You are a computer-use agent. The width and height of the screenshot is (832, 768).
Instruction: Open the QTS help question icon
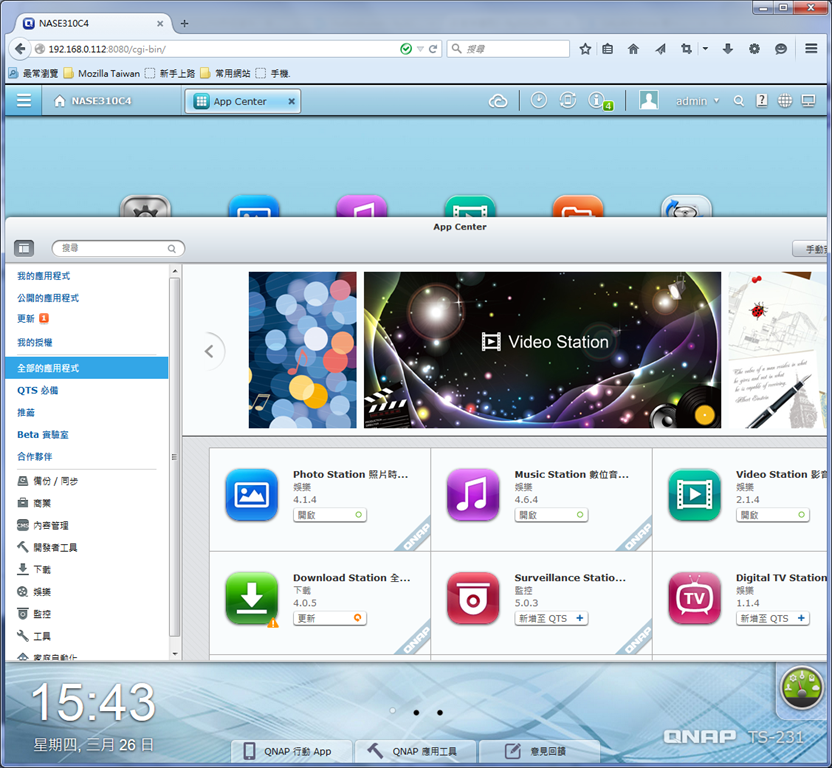[x=761, y=100]
